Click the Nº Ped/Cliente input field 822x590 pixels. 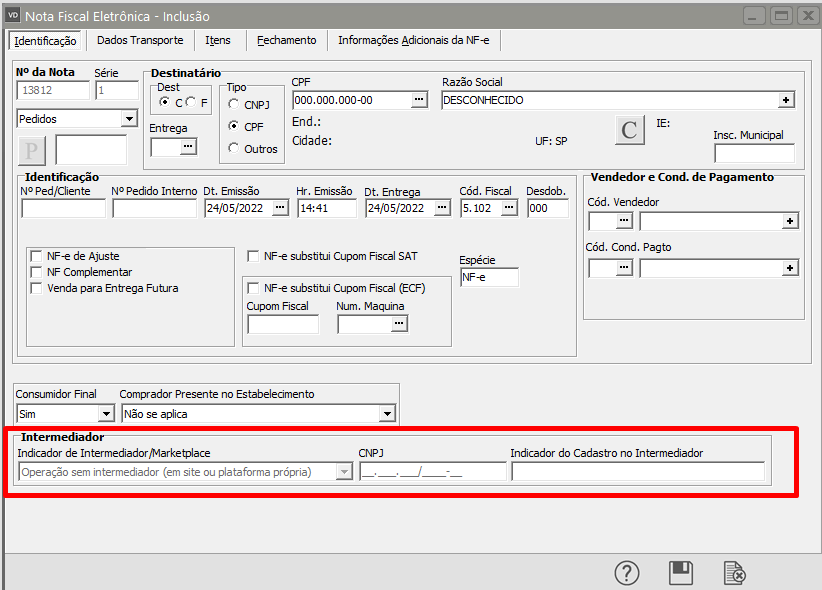63,208
